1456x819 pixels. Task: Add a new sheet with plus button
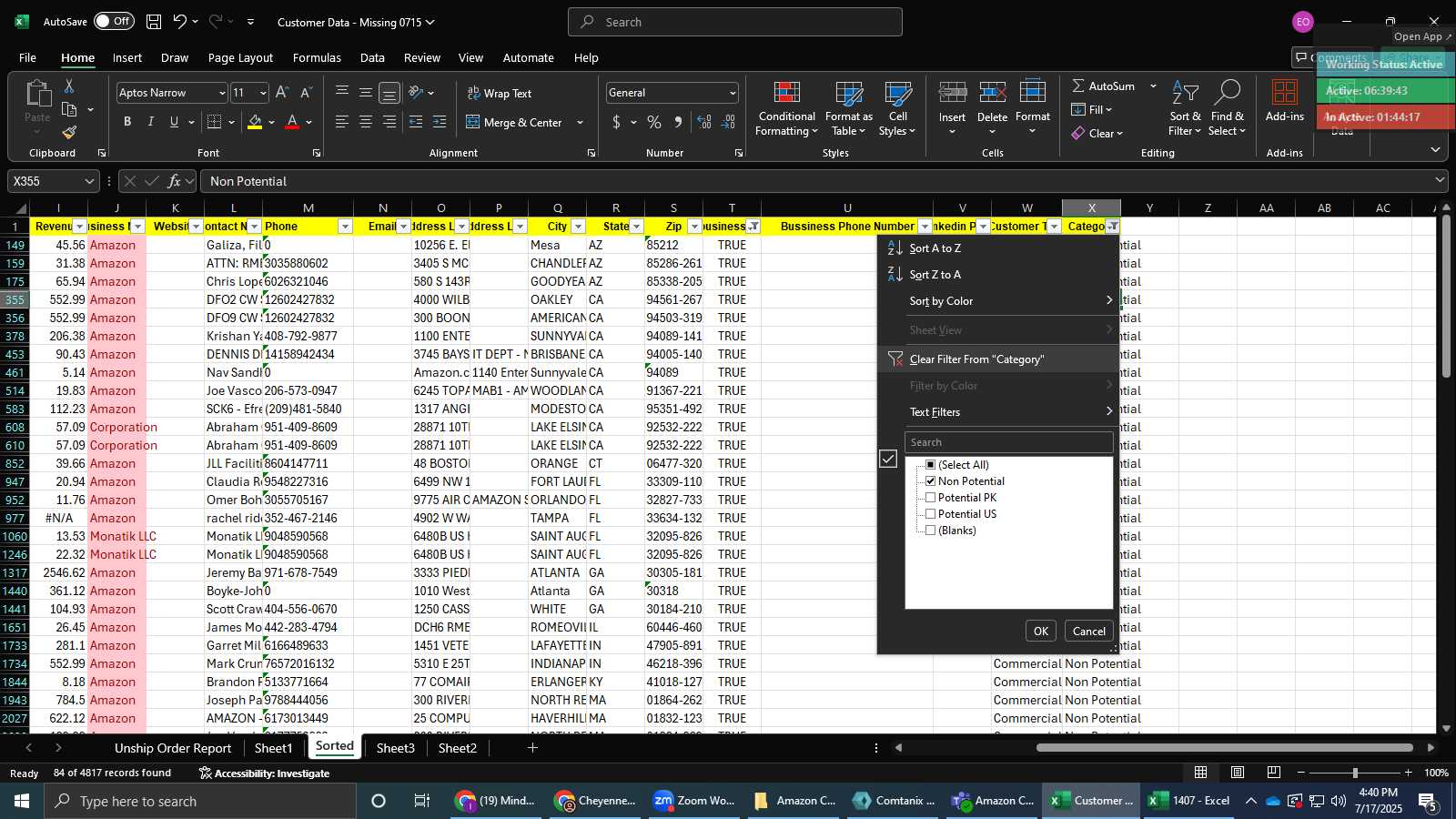point(532,748)
